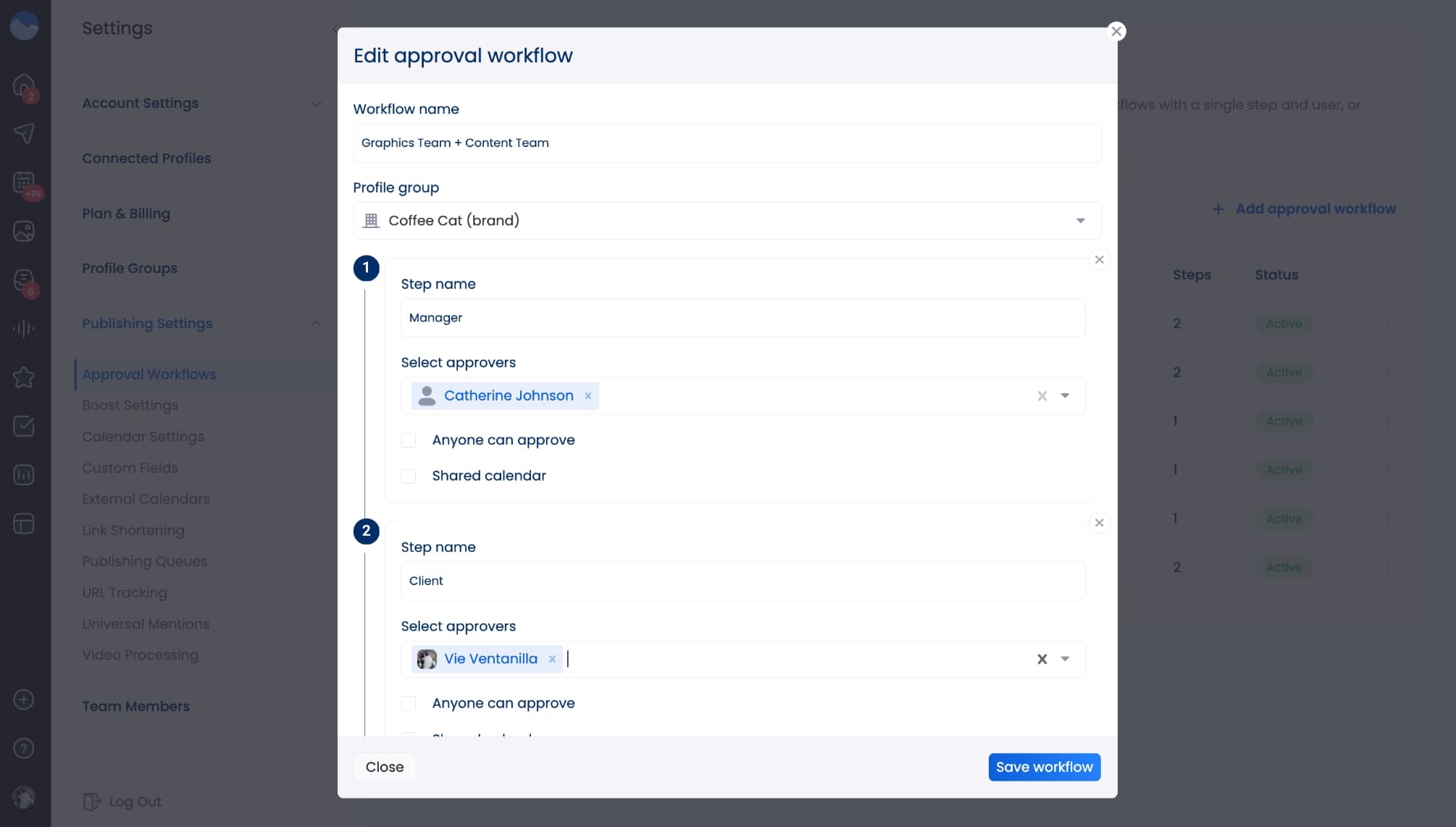Image resolution: width=1456 pixels, height=827 pixels.
Task: Click the listening waveform icon in sidebar
Action: (x=24, y=329)
